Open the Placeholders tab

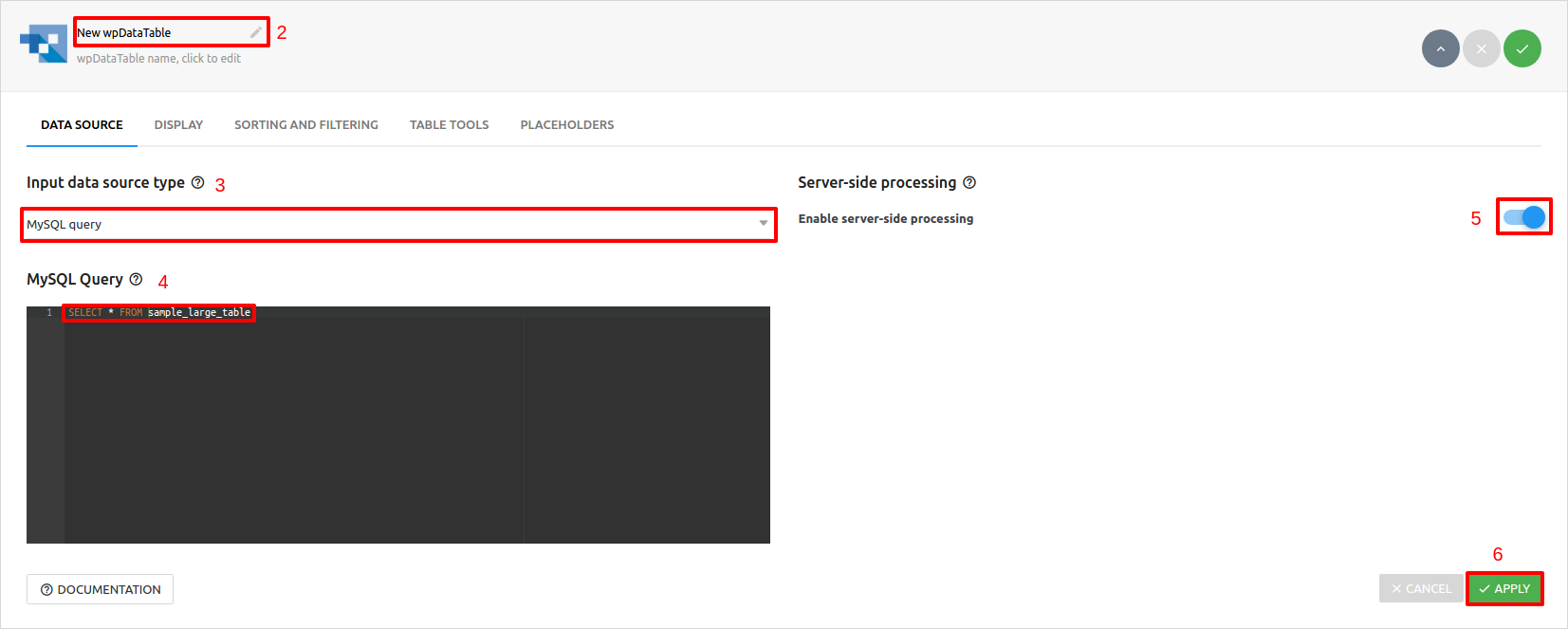[x=567, y=125]
